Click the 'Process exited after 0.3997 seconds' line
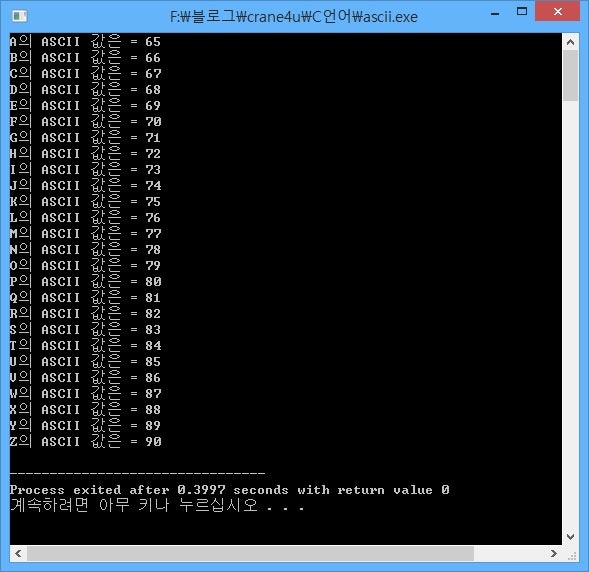 (x=230, y=490)
